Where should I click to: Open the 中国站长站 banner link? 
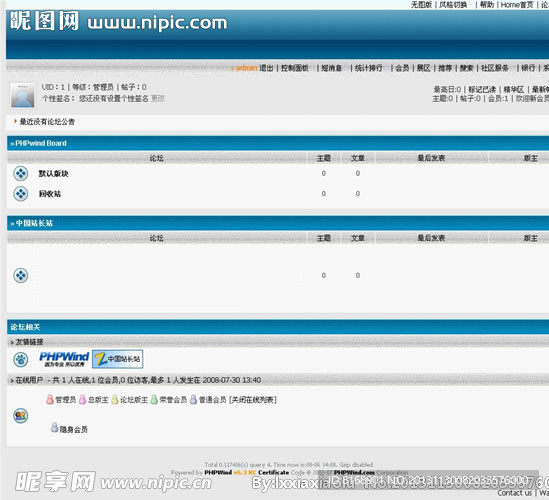pyautogui.click(x=117, y=359)
